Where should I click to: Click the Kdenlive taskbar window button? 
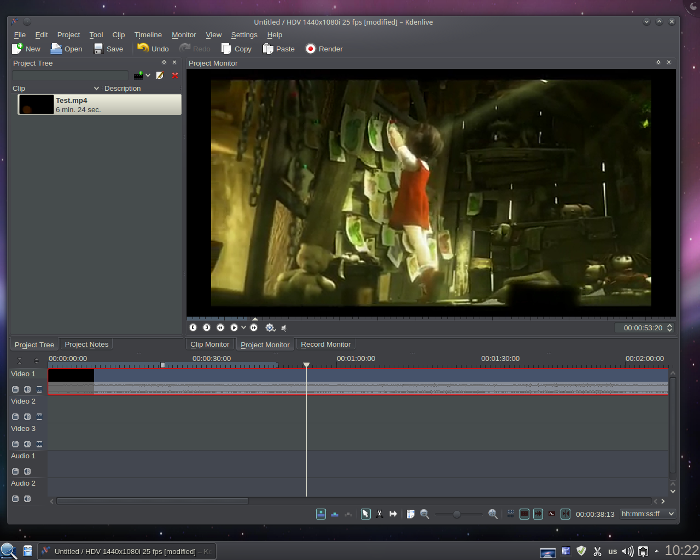point(127,551)
